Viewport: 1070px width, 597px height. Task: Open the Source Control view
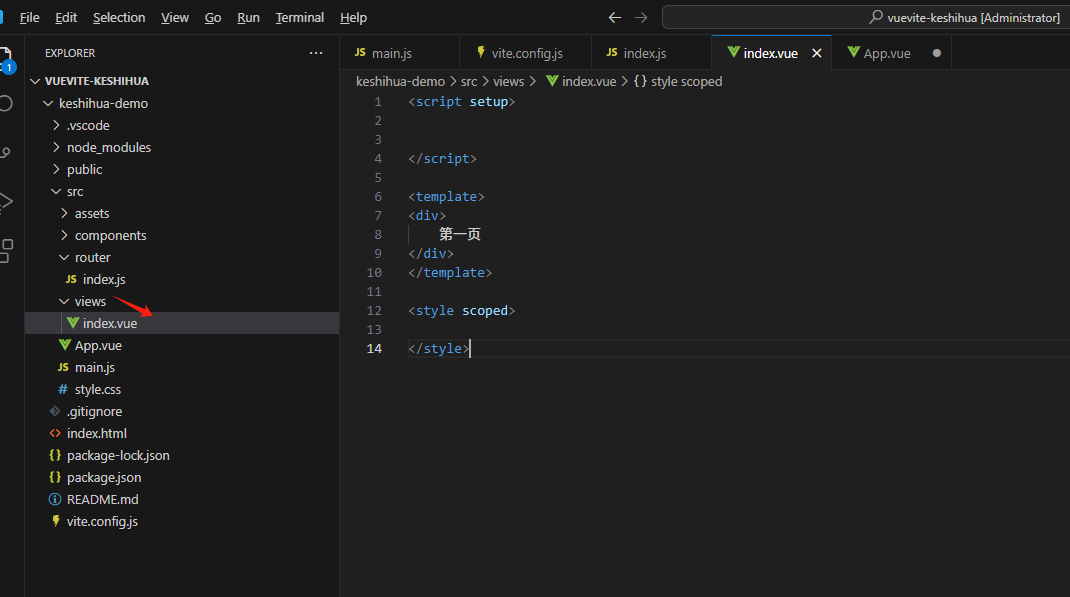click(6, 152)
